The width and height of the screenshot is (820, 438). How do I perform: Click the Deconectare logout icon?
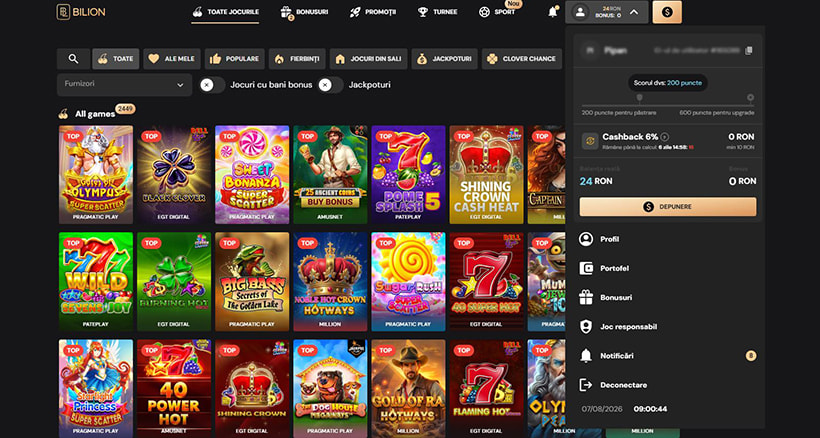[x=586, y=385]
